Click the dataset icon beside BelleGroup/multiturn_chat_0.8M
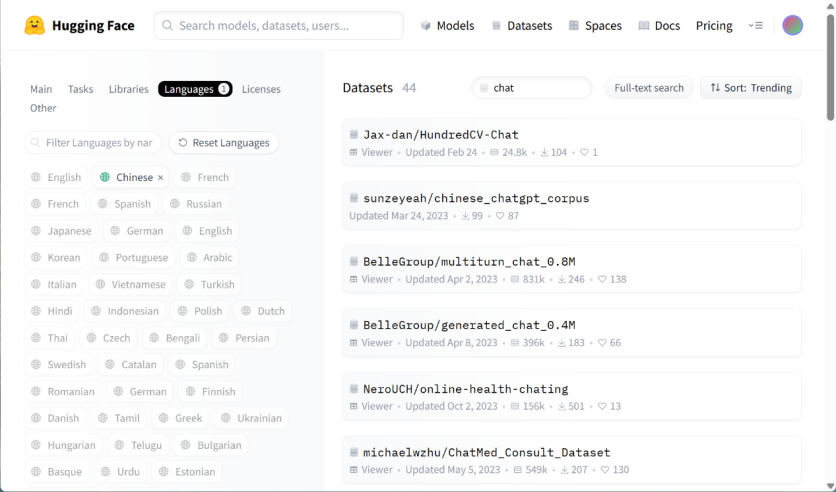The width and height of the screenshot is (836, 492). 353,261
